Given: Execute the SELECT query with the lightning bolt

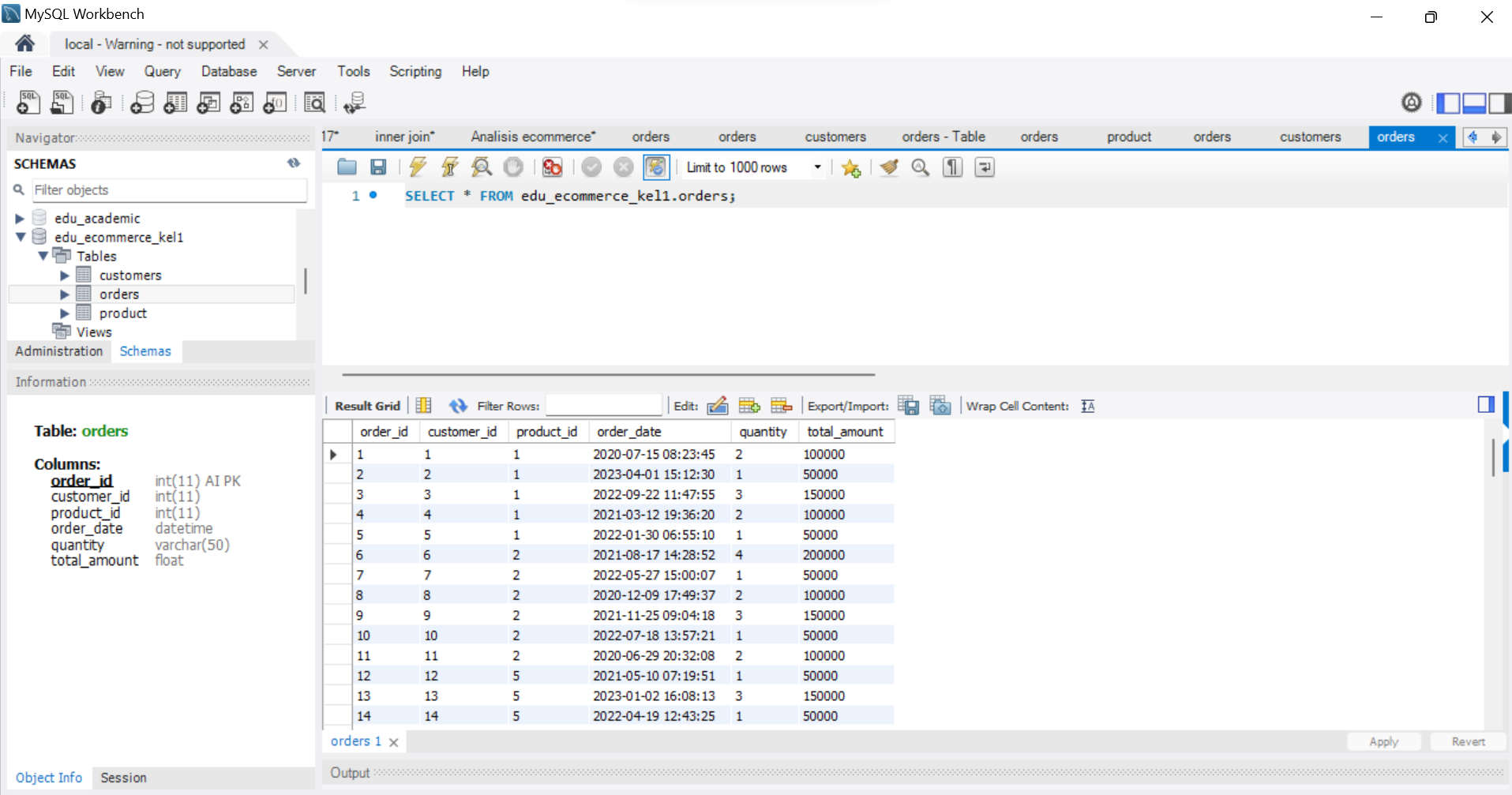Looking at the screenshot, I should 418,167.
